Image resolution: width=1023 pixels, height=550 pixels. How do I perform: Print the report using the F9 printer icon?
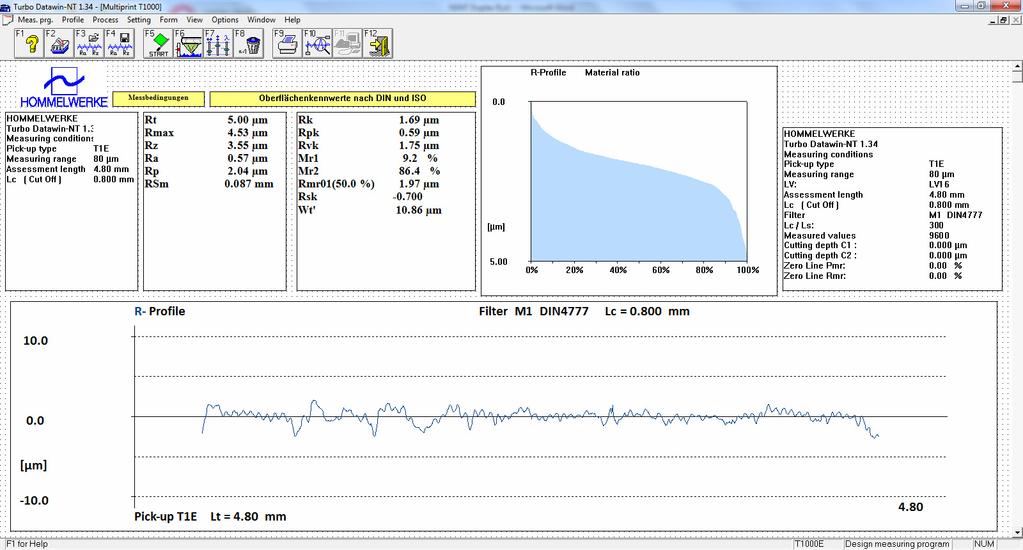point(287,44)
